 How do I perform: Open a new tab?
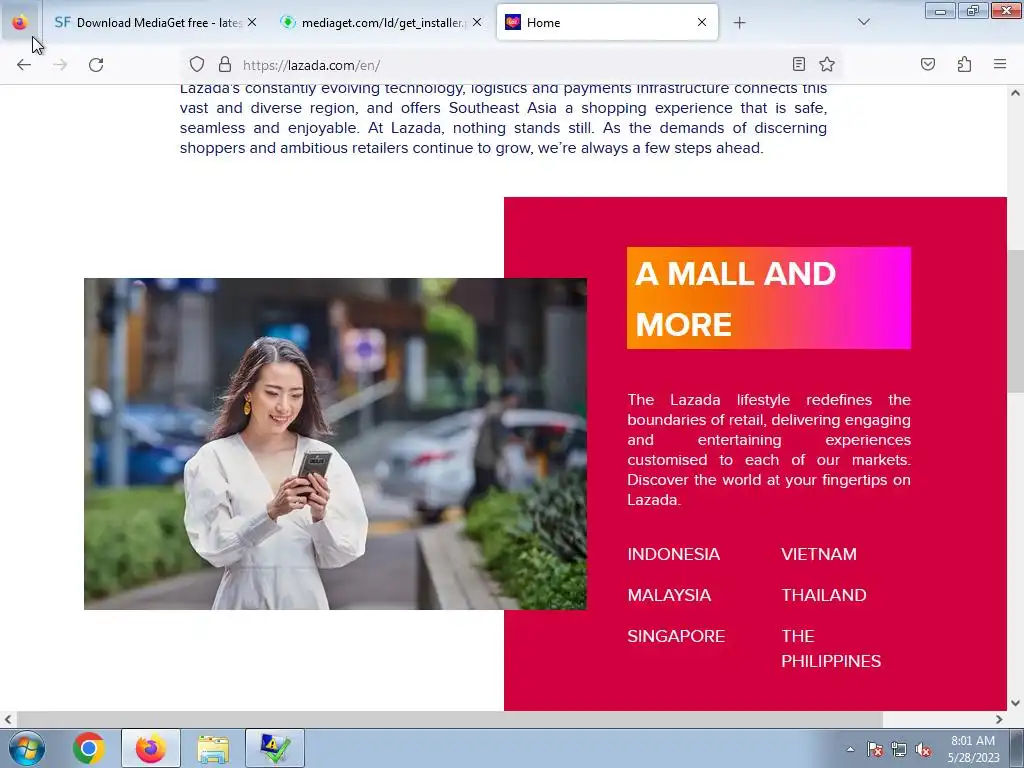tap(739, 23)
